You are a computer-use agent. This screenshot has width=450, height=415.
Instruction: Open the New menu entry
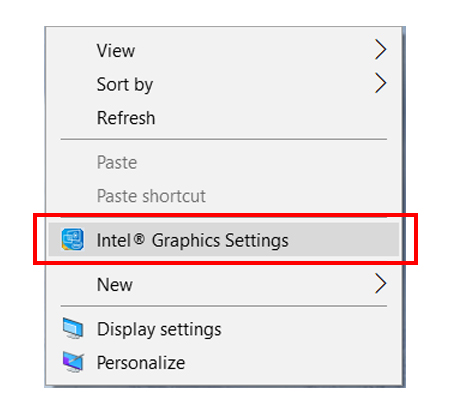pyautogui.click(x=115, y=285)
